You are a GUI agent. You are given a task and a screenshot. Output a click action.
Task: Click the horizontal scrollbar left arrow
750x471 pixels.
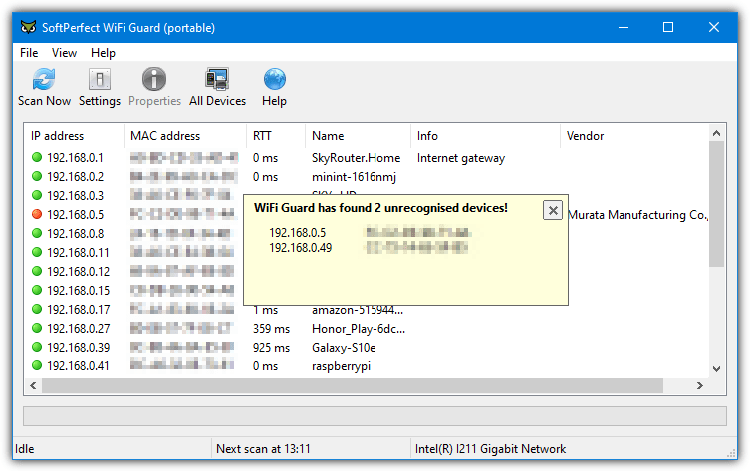click(x=33, y=385)
